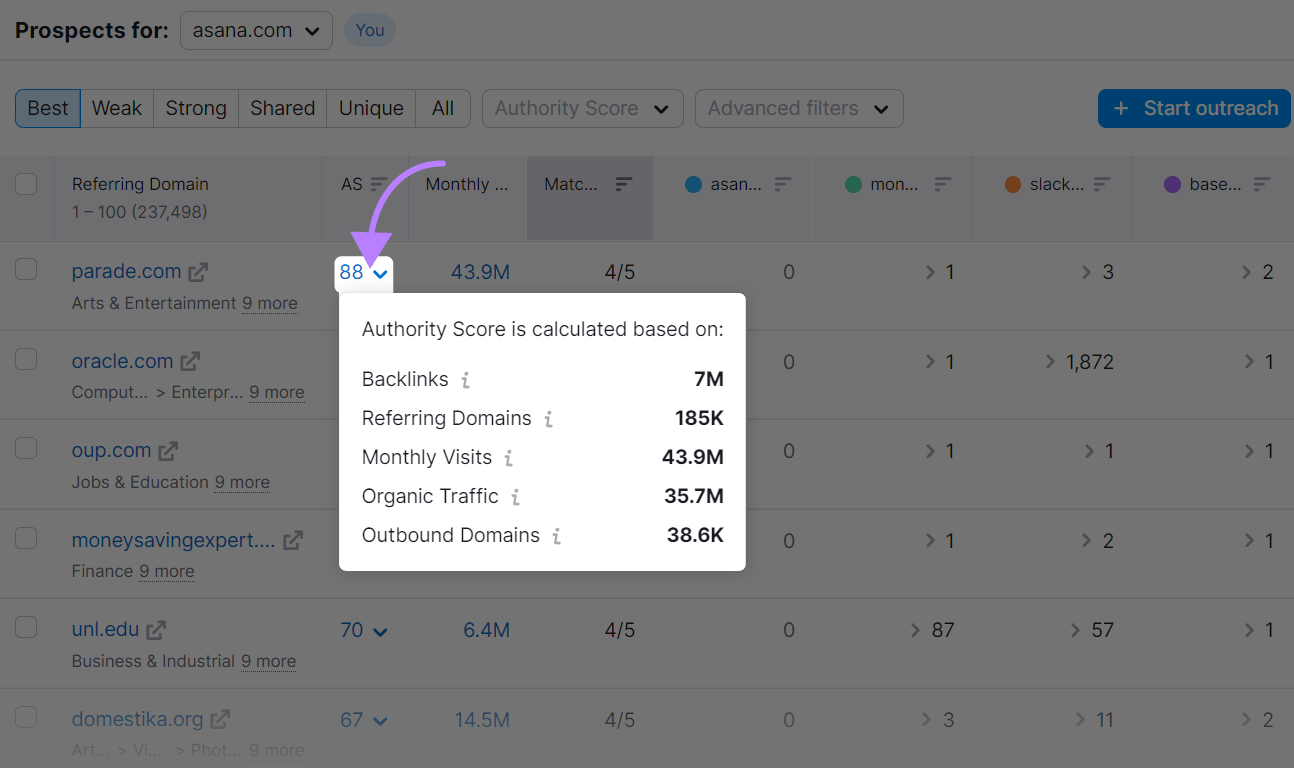Tick the moneysavingexpert row checkbox
The width and height of the screenshot is (1294, 768).
click(26, 538)
